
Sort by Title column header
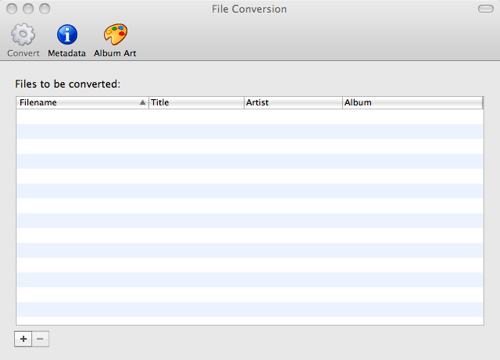pyautogui.click(x=196, y=103)
